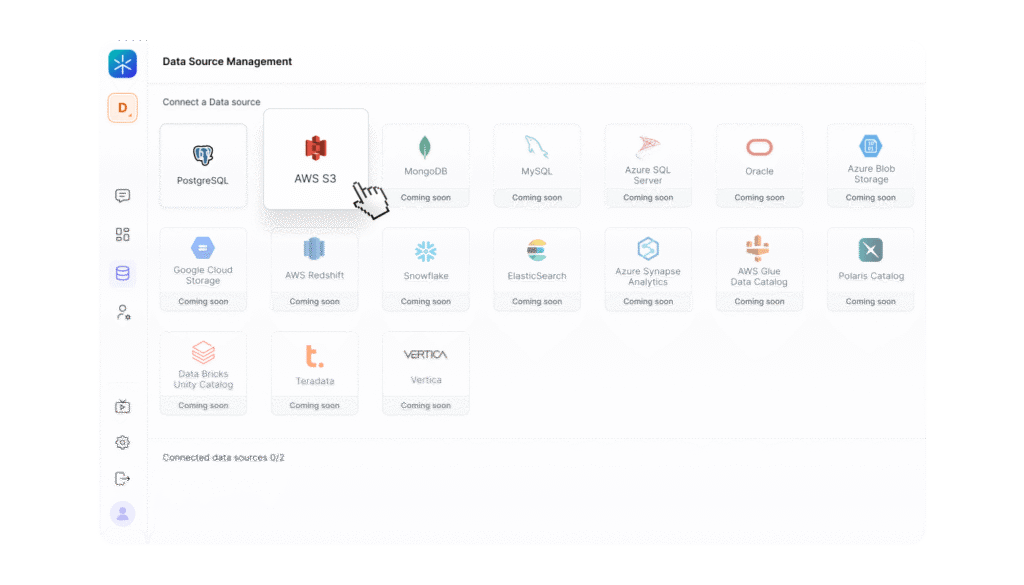Click Coming soon under Polaris Catalog
This screenshot has width=1024, height=585.
click(871, 302)
